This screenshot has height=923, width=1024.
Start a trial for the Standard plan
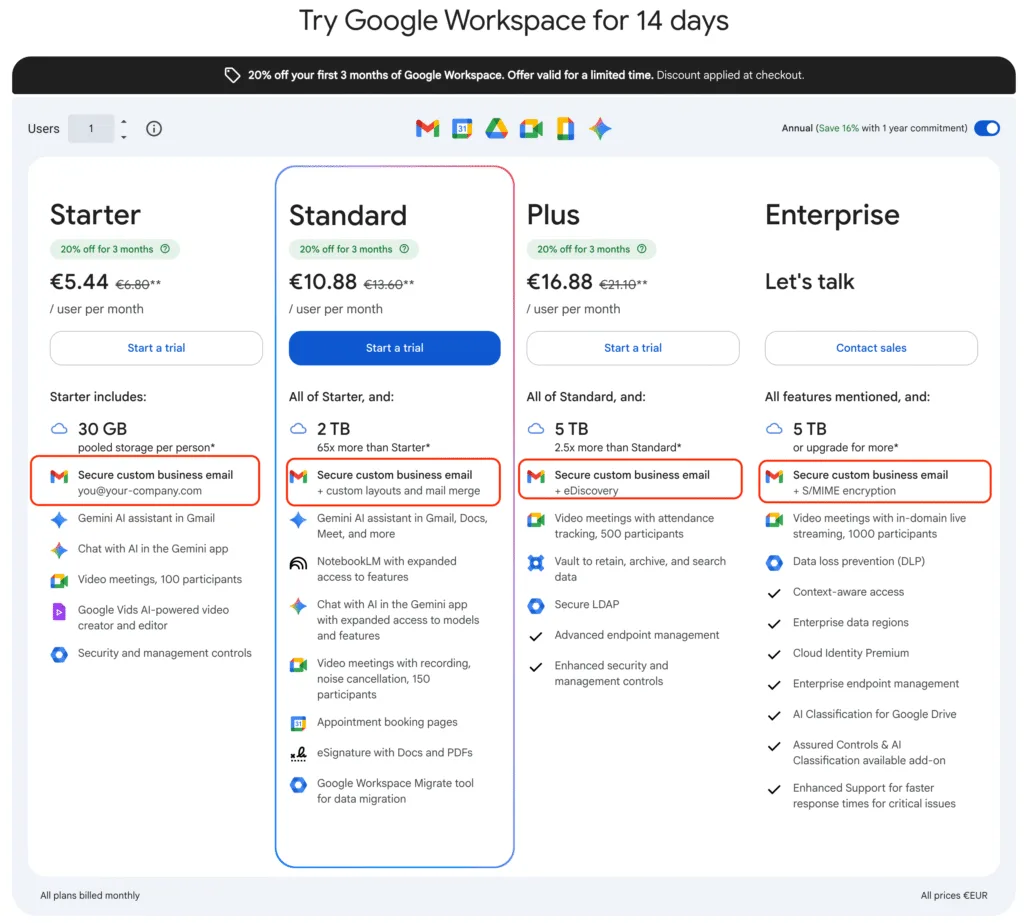pos(394,348)
